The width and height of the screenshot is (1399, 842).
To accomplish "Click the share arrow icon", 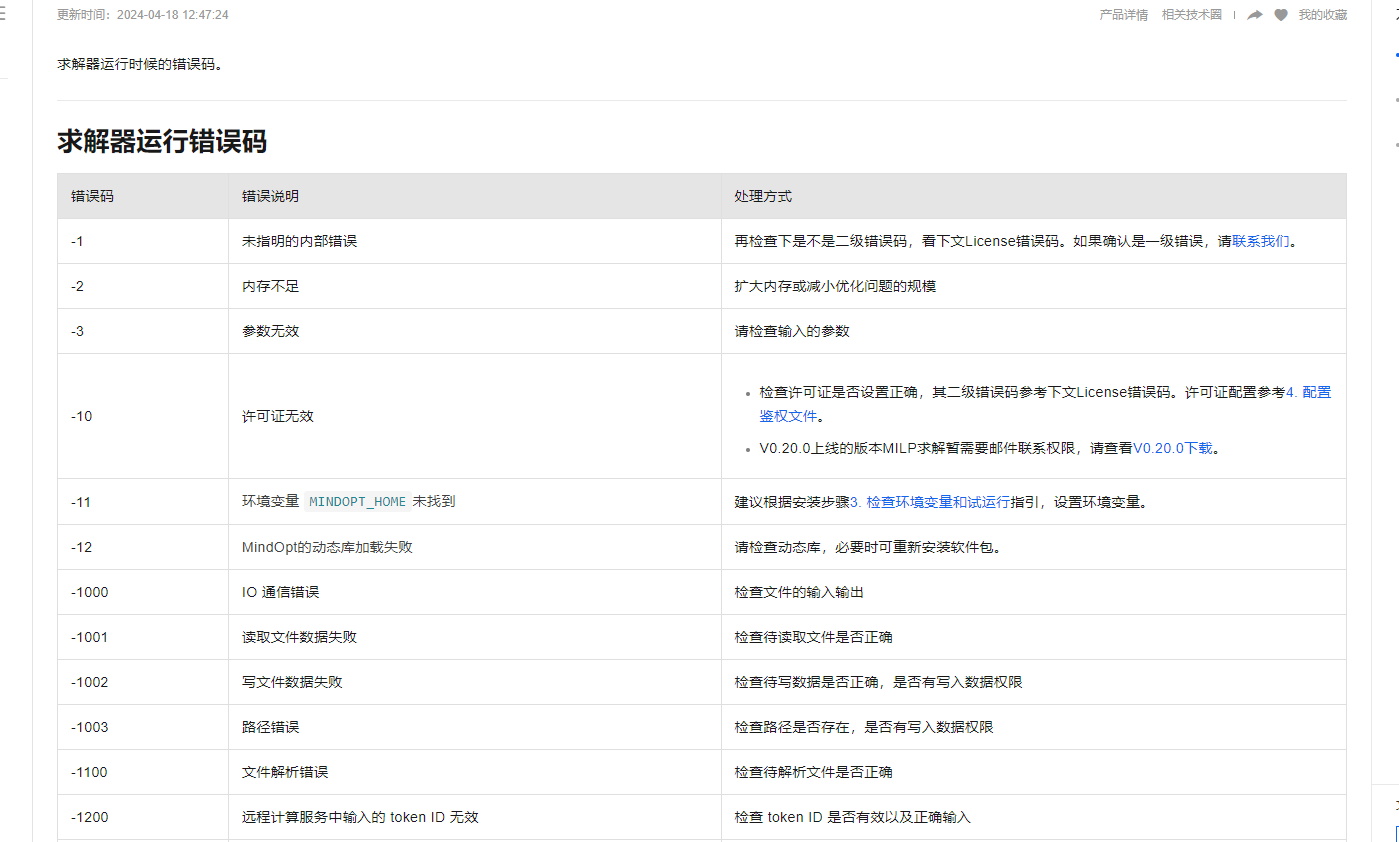I will pos(1255,15).
